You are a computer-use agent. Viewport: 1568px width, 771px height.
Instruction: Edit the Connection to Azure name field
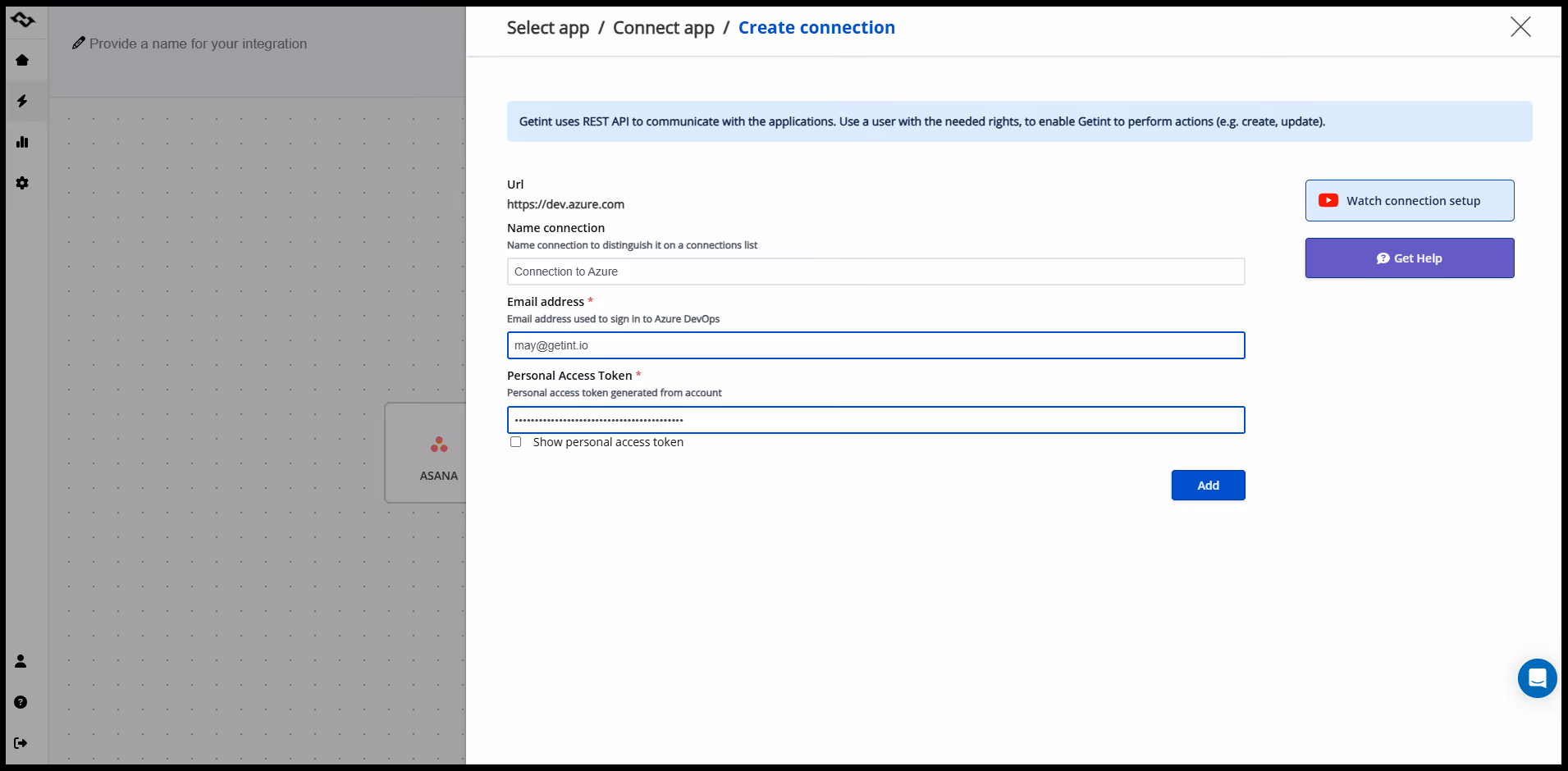pos(875,271)
